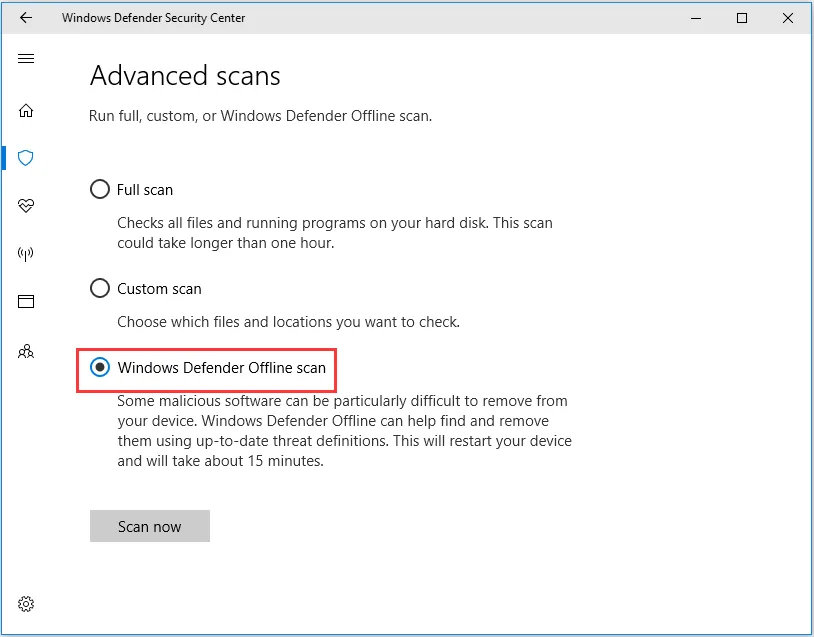Open Family options people icon
This screenshot has width=814, height=637.
coord(26,351)
